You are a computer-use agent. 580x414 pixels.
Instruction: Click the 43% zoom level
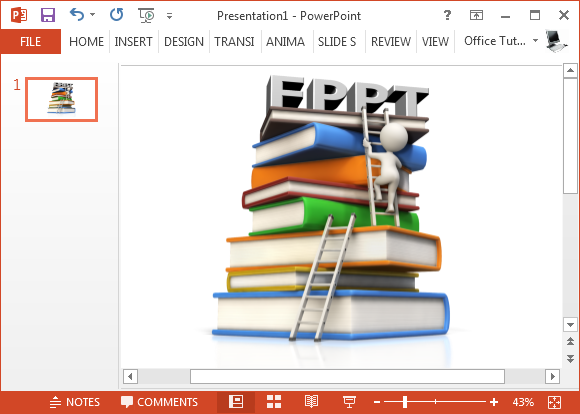[523, 402]
